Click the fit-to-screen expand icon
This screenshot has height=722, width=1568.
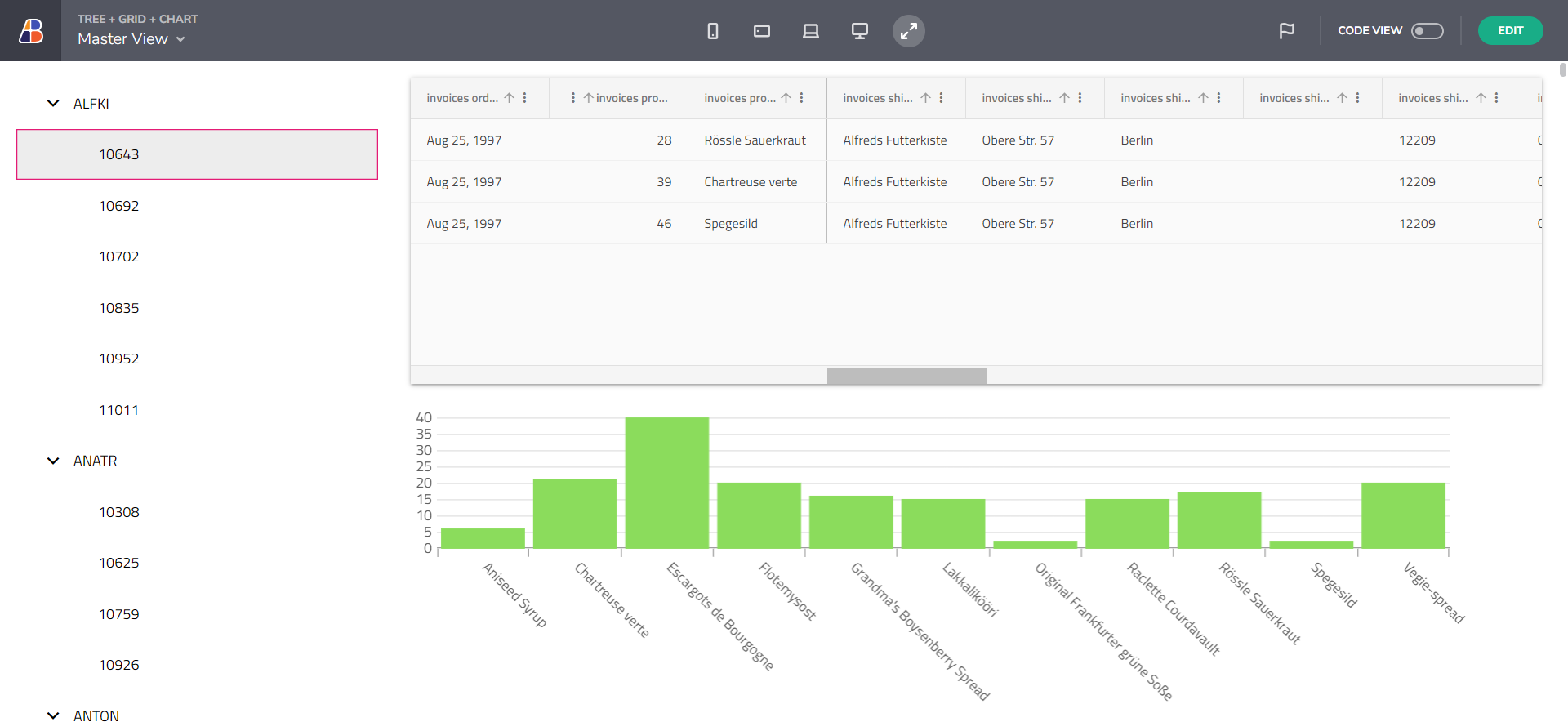[908, 31]
